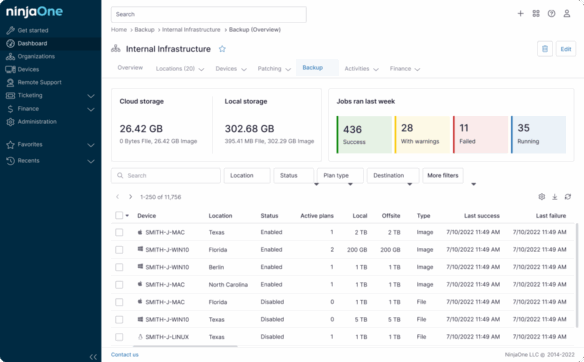The height and width of the screenshot is (362, 584).
Task: Check the SMITH-J-MAC Texas row checkbox
Action: click(x=119, y=232)
